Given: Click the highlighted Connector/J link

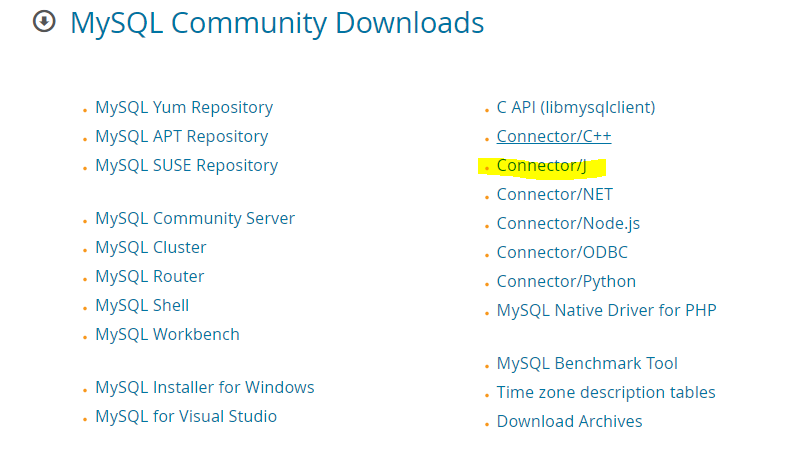Looking at the screenshot, I should 541,165.
